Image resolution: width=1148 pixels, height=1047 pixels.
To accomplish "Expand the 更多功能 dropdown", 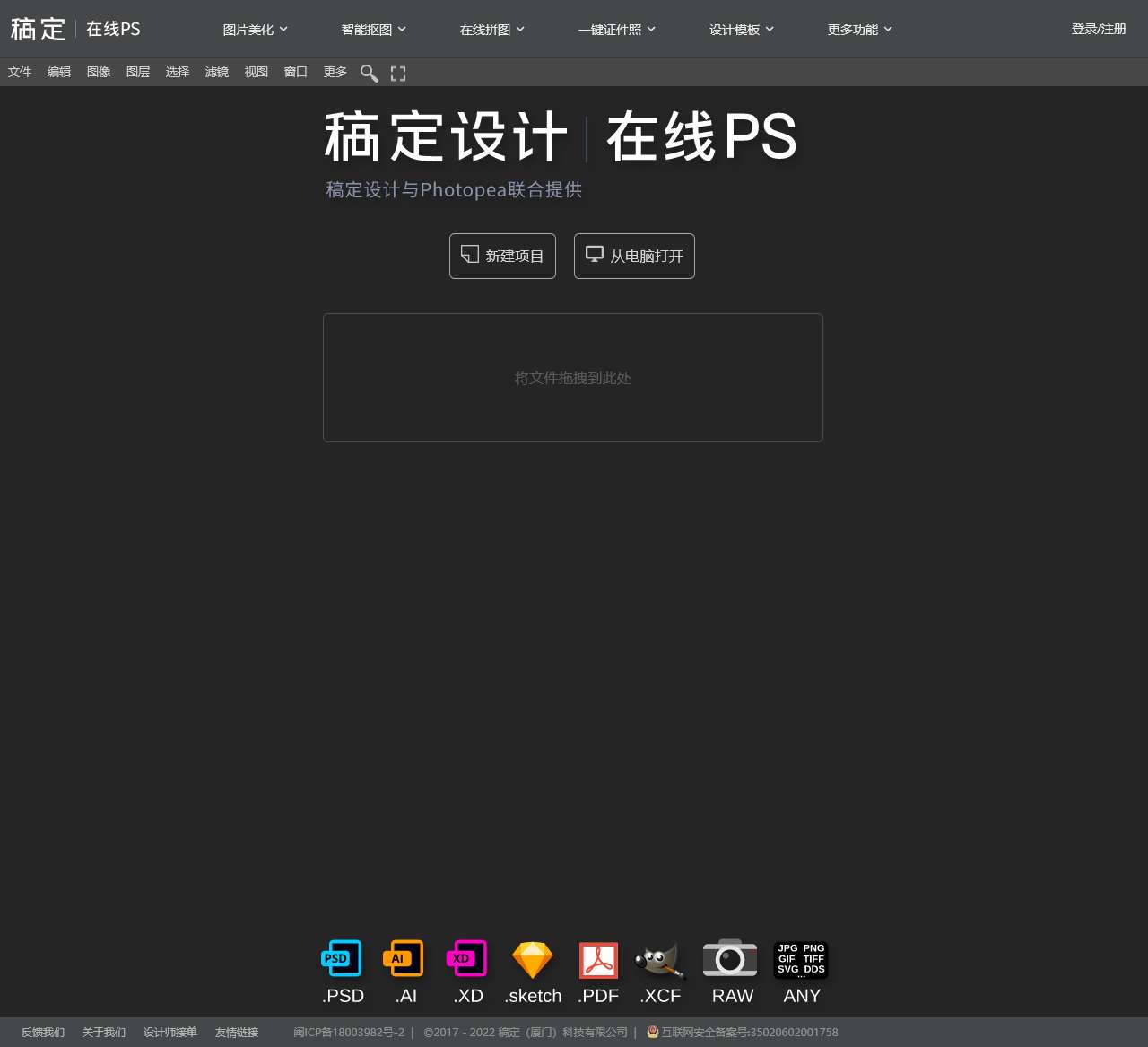I will 859,29.
